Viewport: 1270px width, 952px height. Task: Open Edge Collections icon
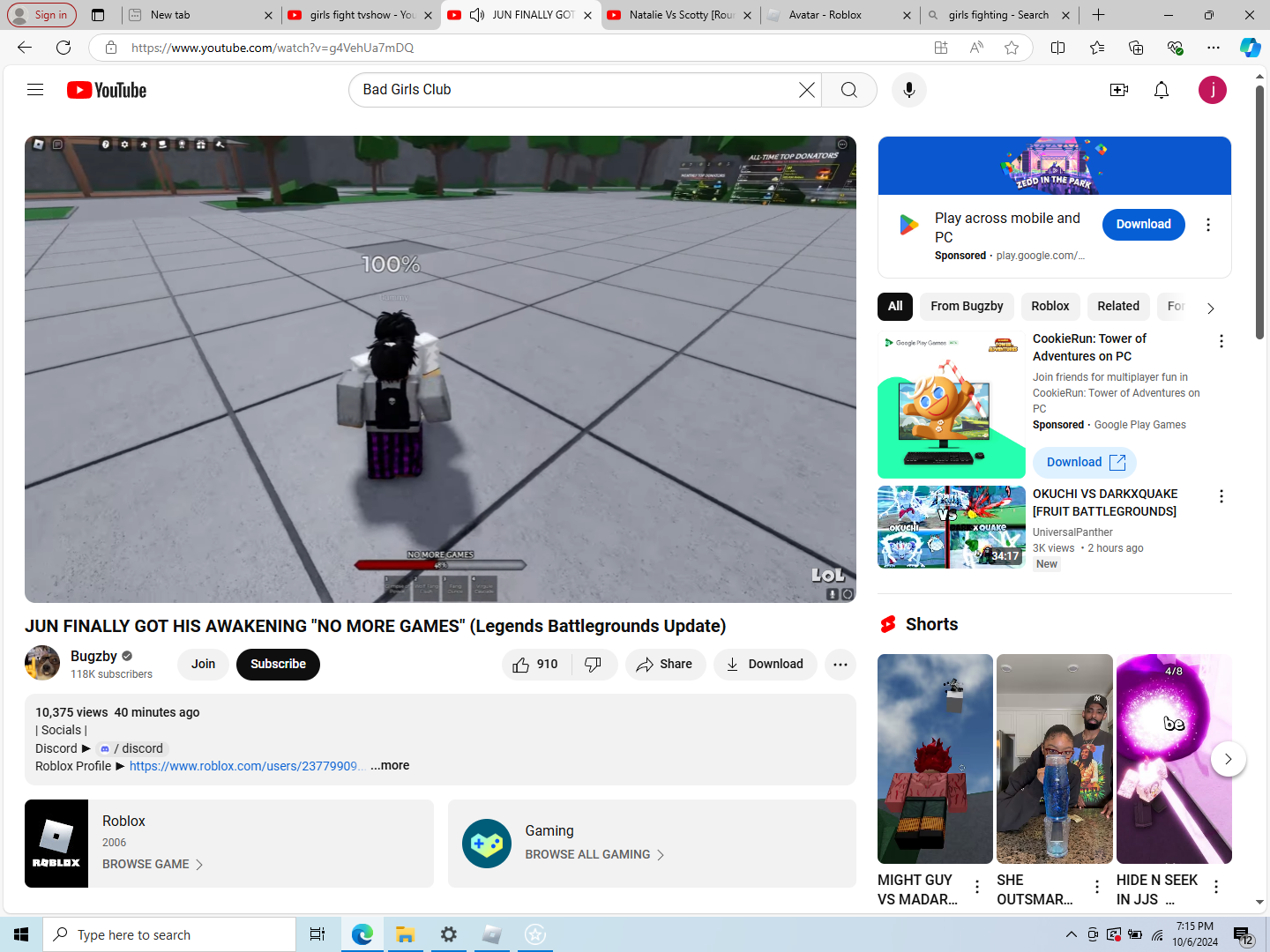point(1136,48)
